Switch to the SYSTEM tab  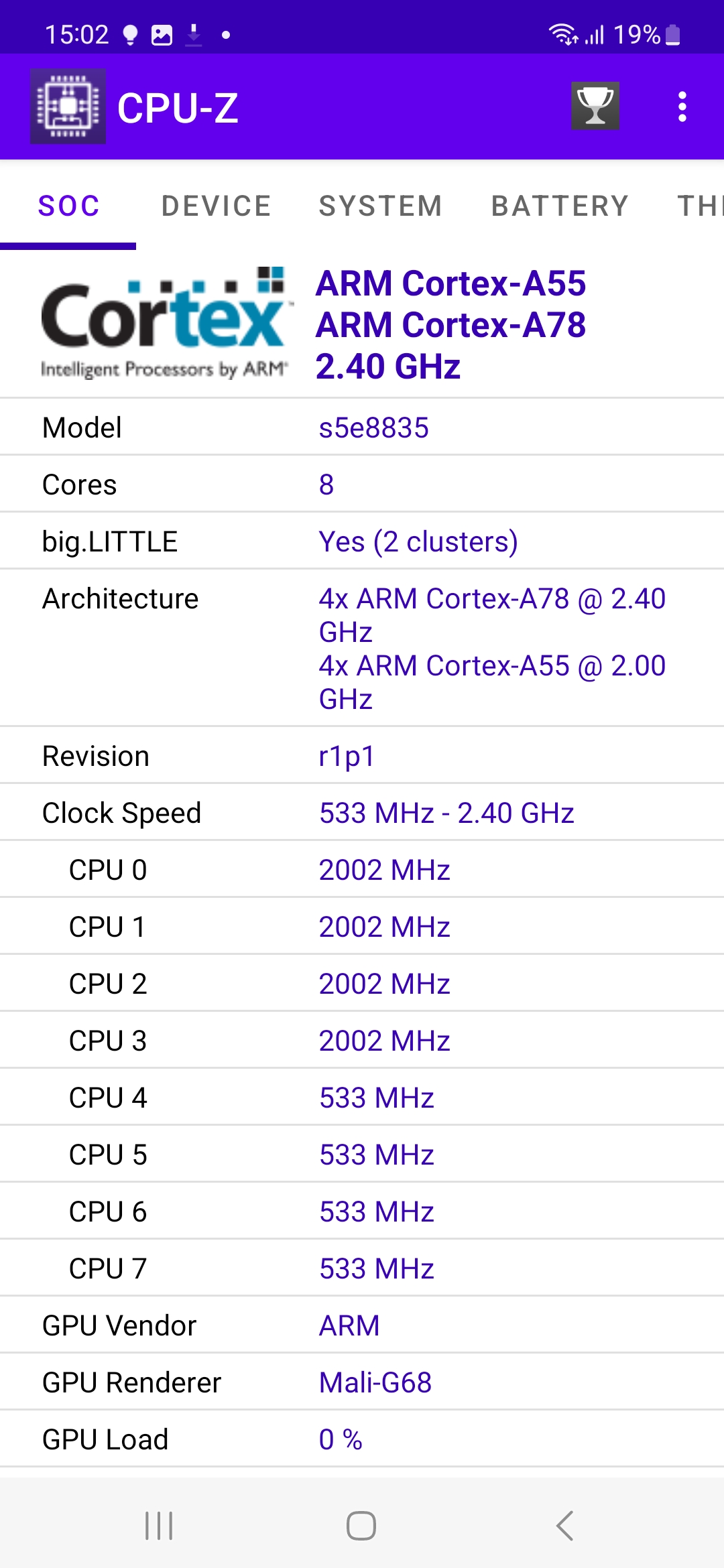(380, 206)
